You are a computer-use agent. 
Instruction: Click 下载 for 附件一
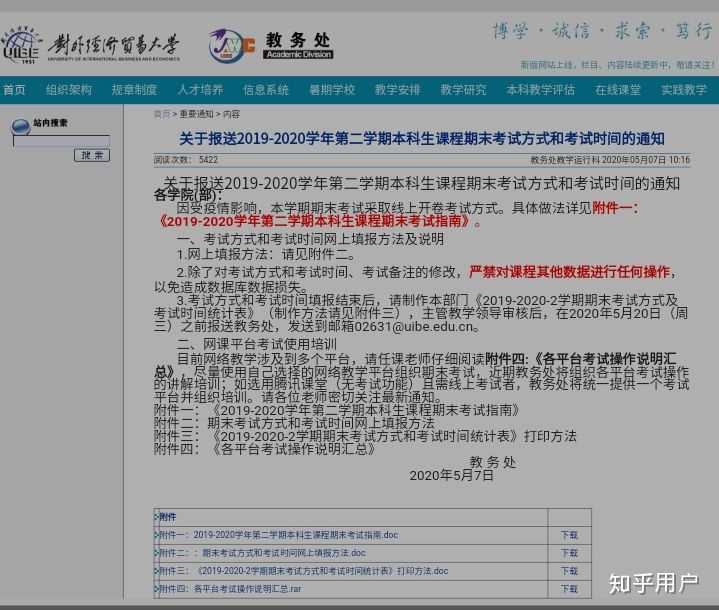click(x=569, y=535)
